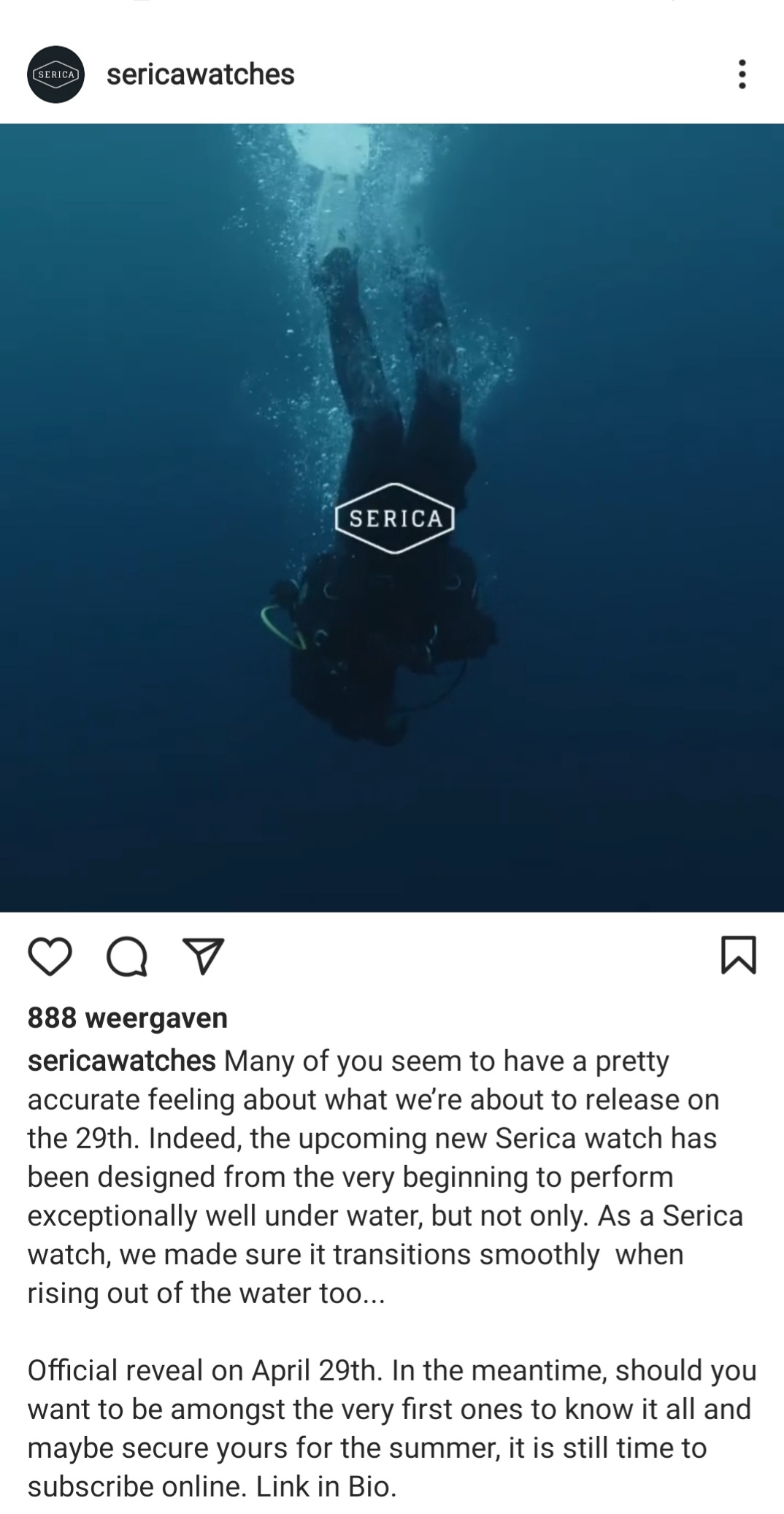The width and height of the screenshot is (784, 1514).
Task: Open sericawatches username in post header
Action: click(201, 74)
